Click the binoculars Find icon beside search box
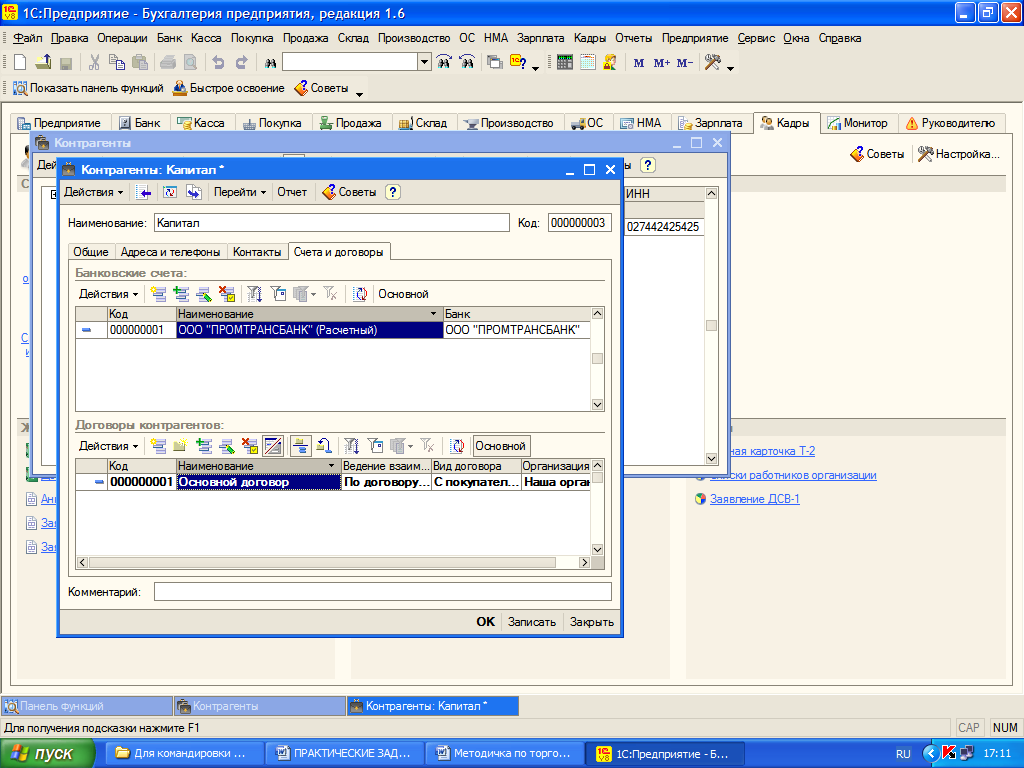This screenshot has width=1024, height=768. (270, 63)
